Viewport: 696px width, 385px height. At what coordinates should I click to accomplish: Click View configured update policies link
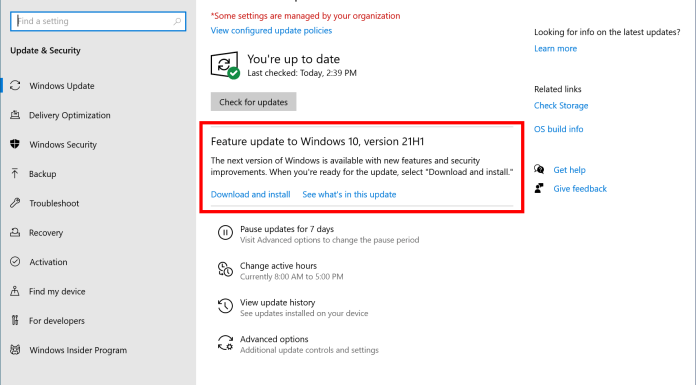point(271,30)
